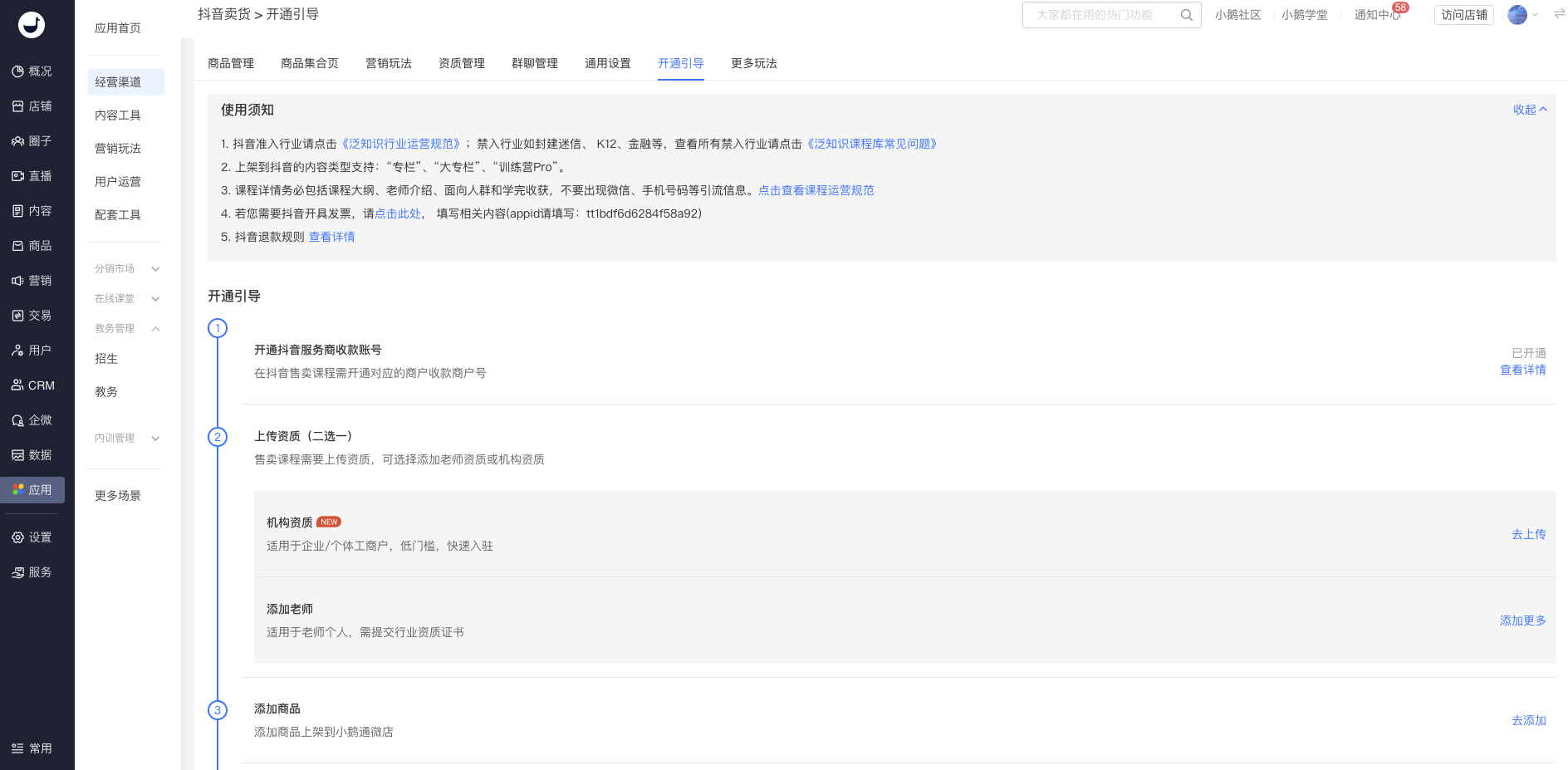The height and width of the screenshot is (770, 1568).
Task: Select 经营渠道 in submenu
Action: pyautogui.click(x=126, y=82)
